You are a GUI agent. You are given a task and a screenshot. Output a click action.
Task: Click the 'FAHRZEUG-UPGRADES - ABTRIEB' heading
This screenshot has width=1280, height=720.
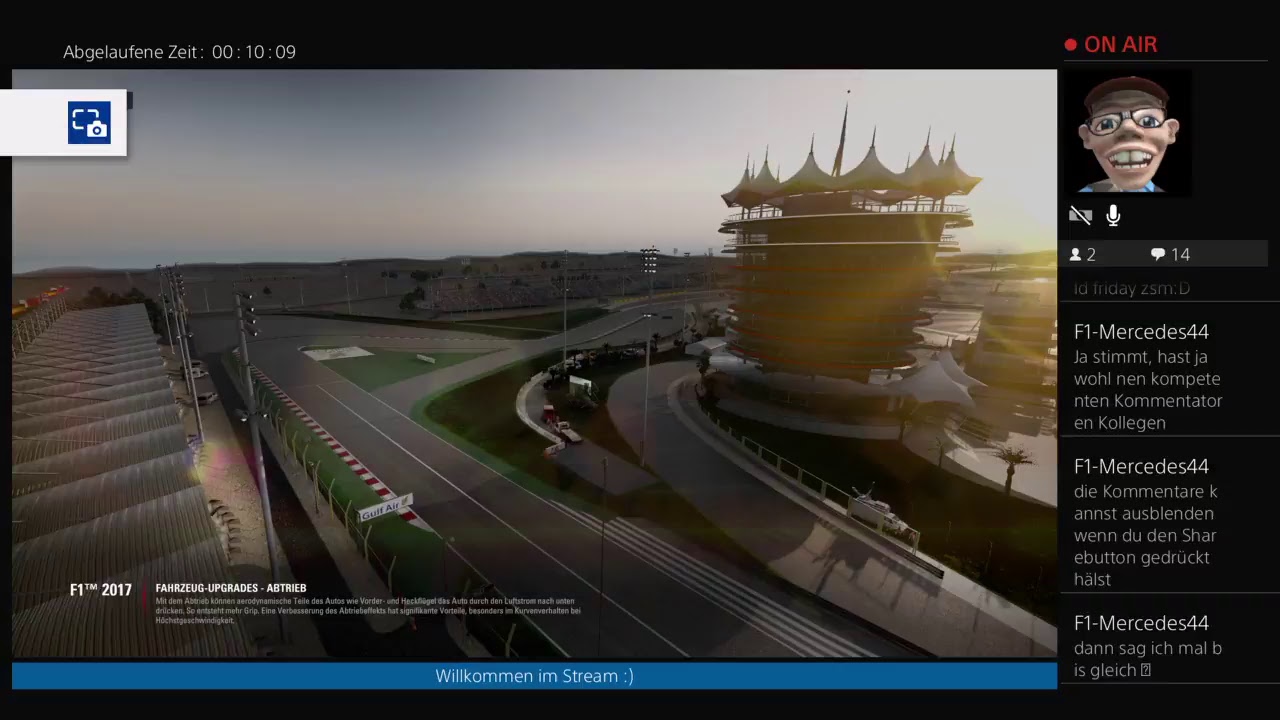[x=231, y=588]
